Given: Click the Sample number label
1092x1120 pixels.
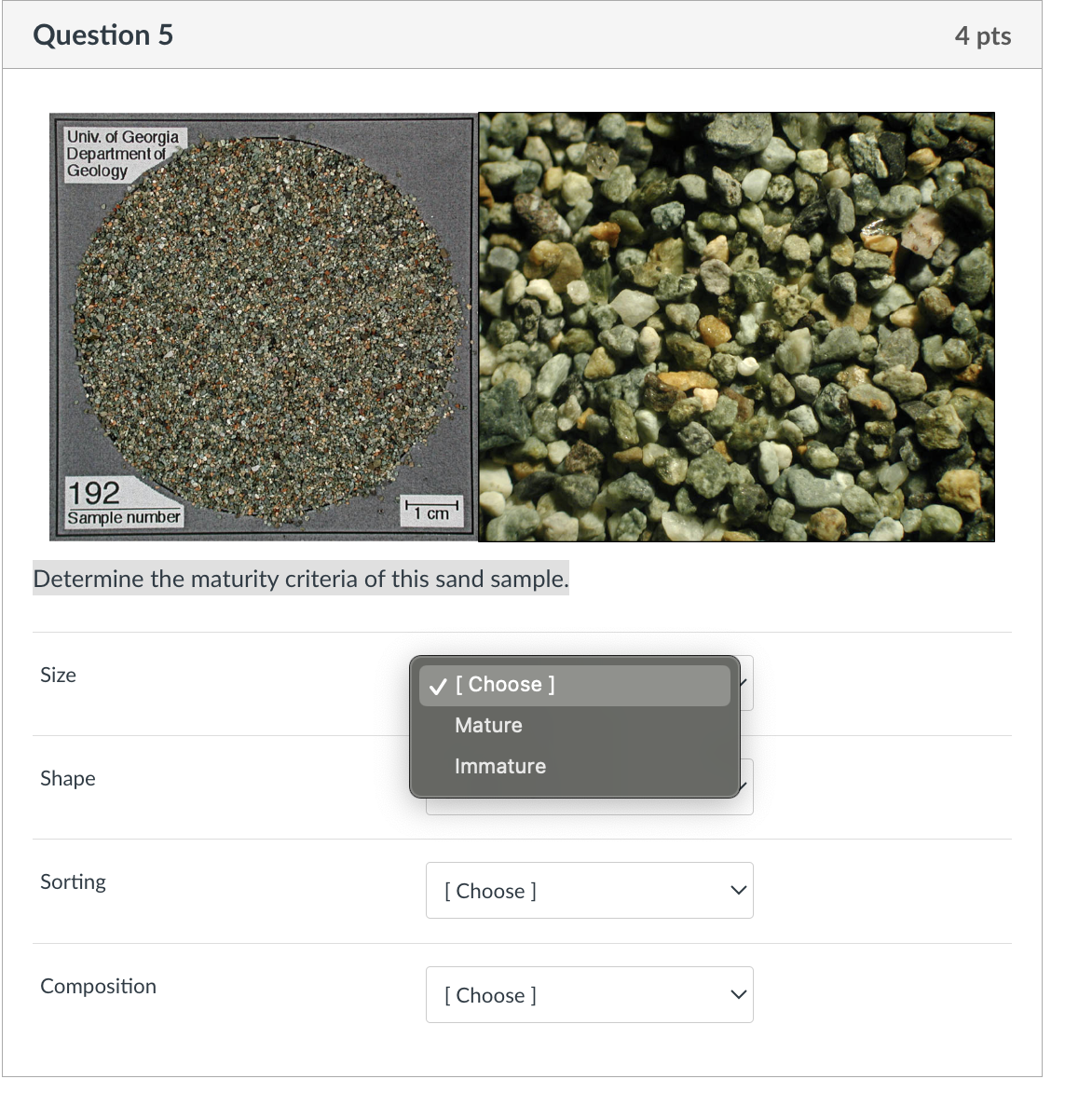Looking at the screenshot, I should [x=122, y=517].
